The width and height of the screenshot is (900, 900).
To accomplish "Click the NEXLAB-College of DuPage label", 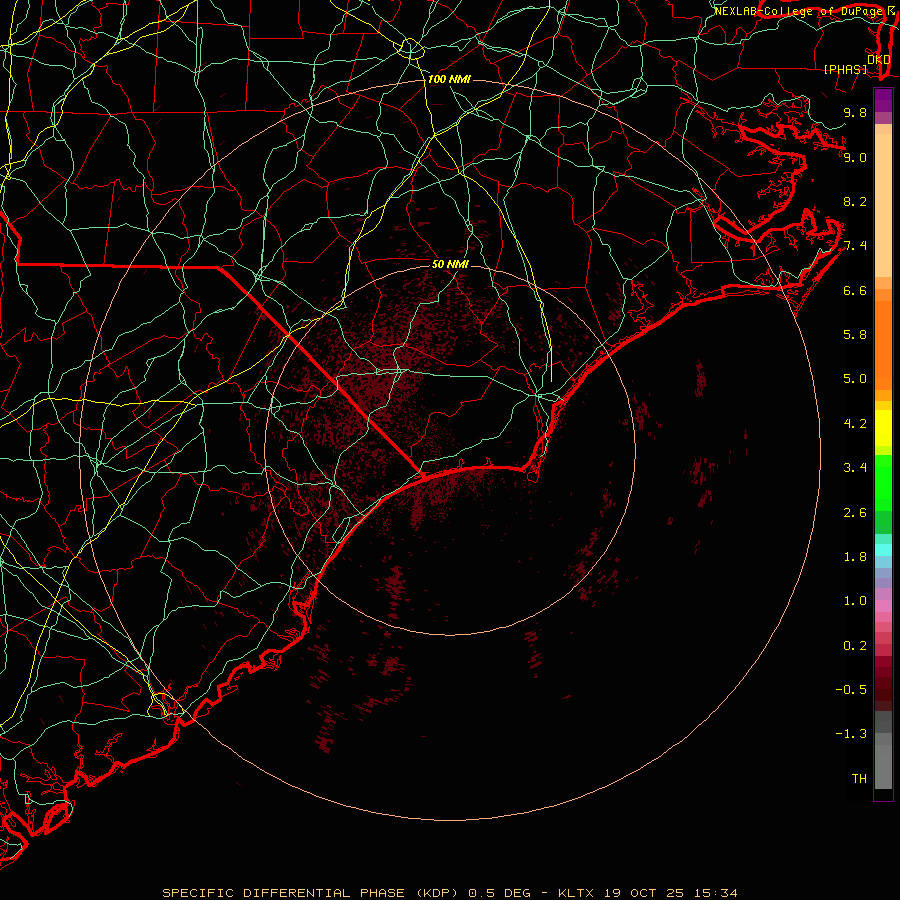I will (800, 11).
